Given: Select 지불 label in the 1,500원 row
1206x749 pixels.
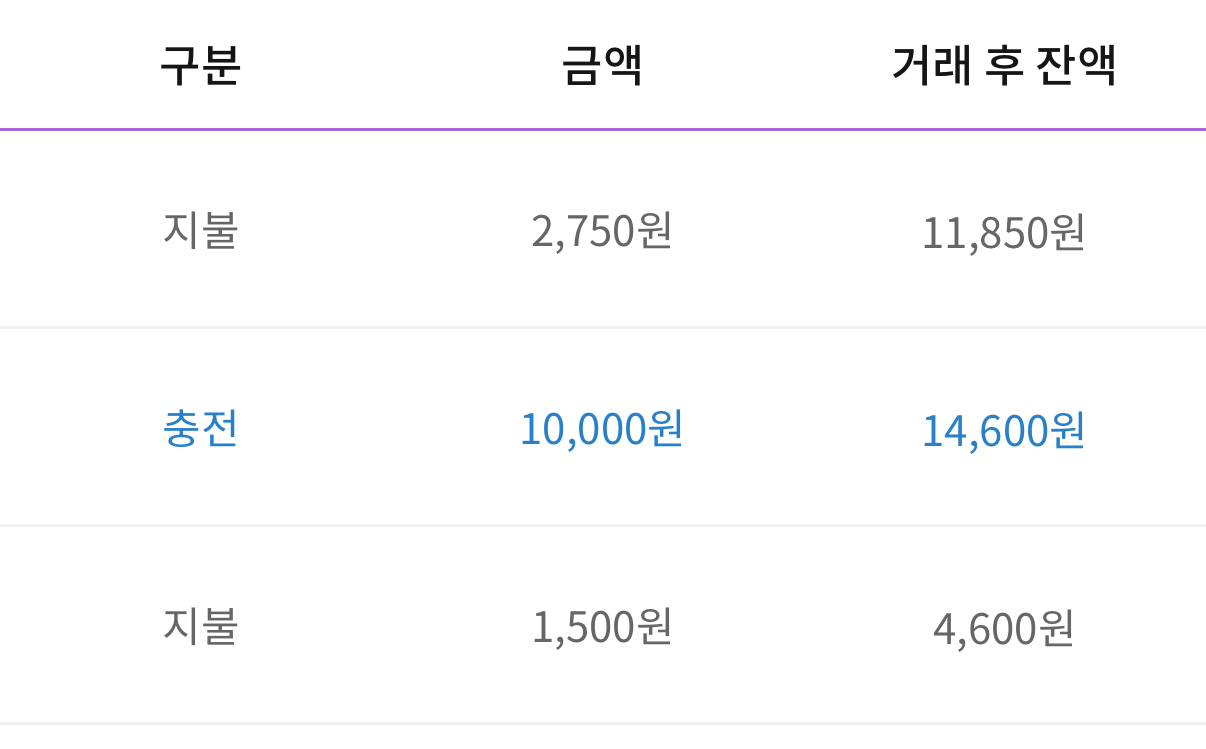Looking at the screenshot, I should 200,627.
